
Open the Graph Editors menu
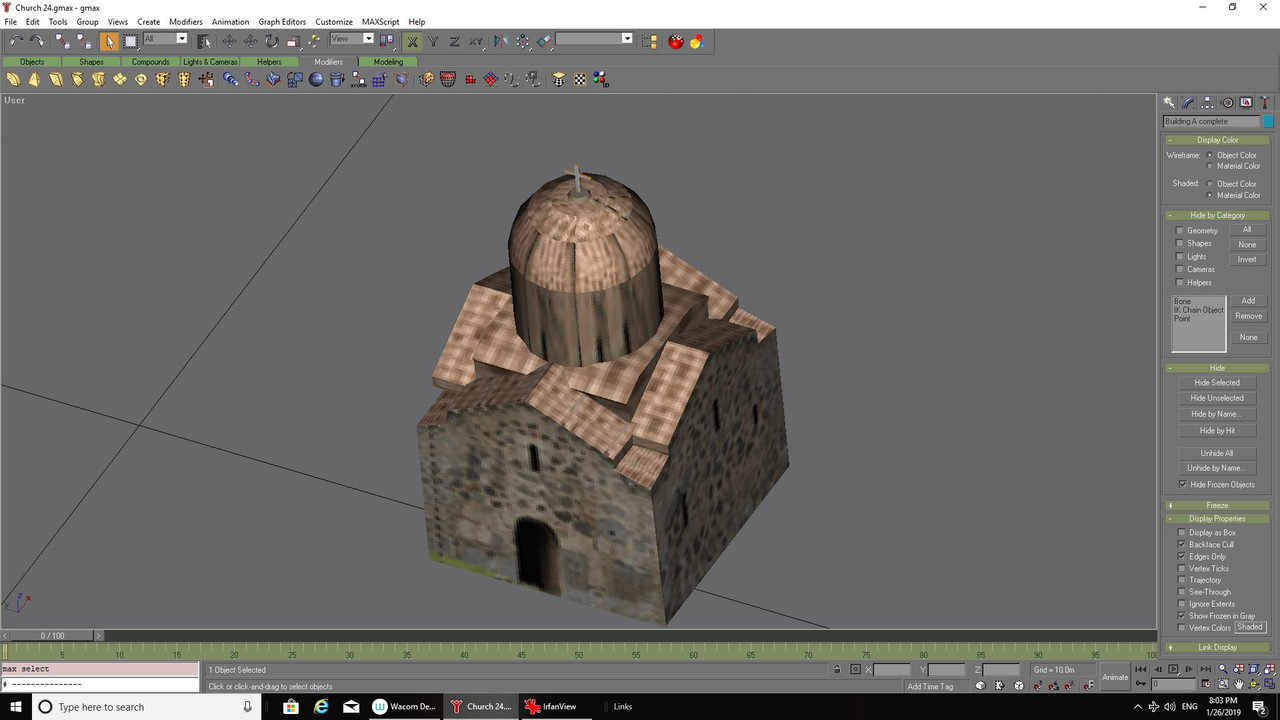[x=282, y=21]
